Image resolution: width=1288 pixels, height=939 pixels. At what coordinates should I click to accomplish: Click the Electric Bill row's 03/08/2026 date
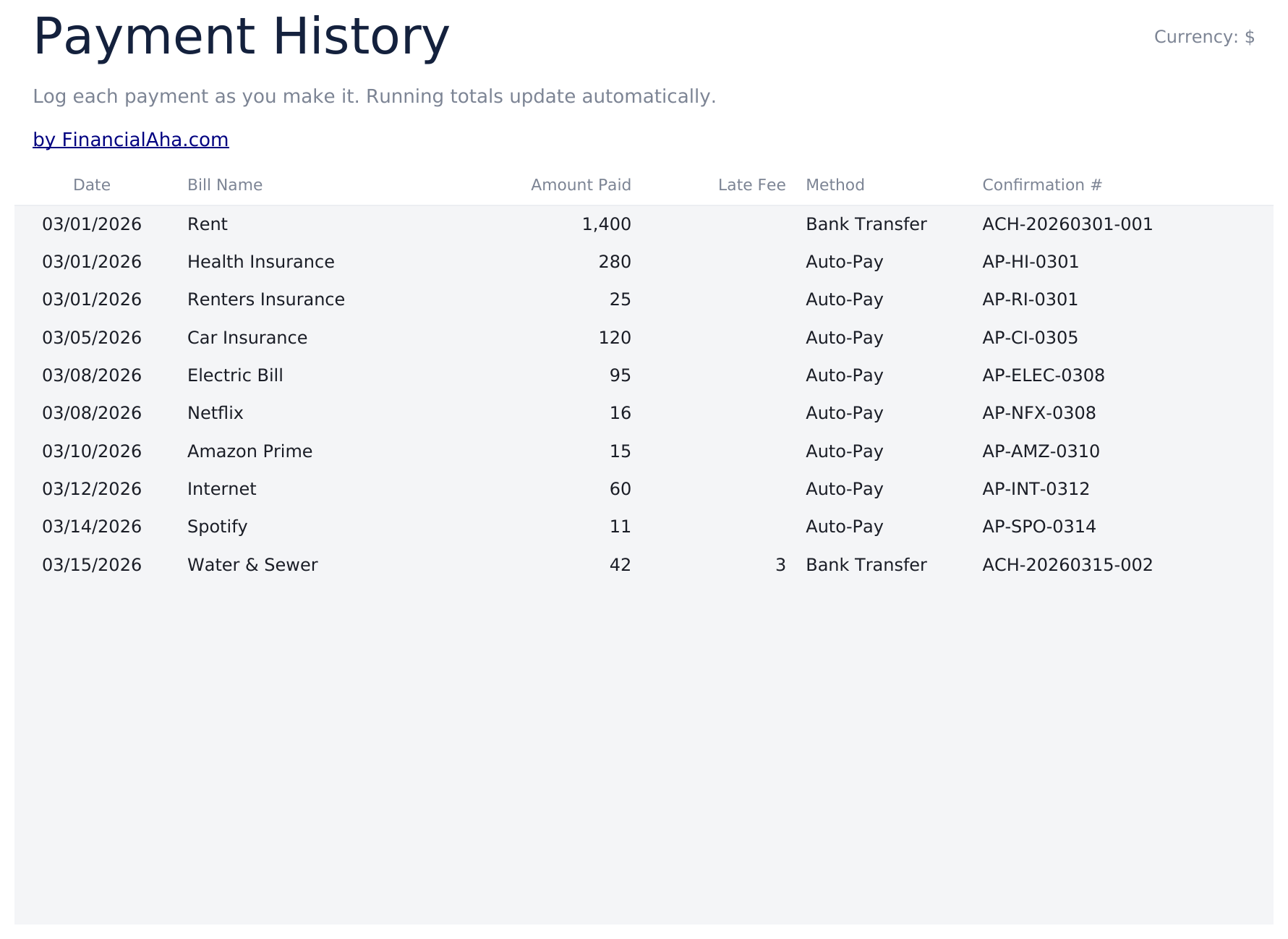[x=92, y=375]
